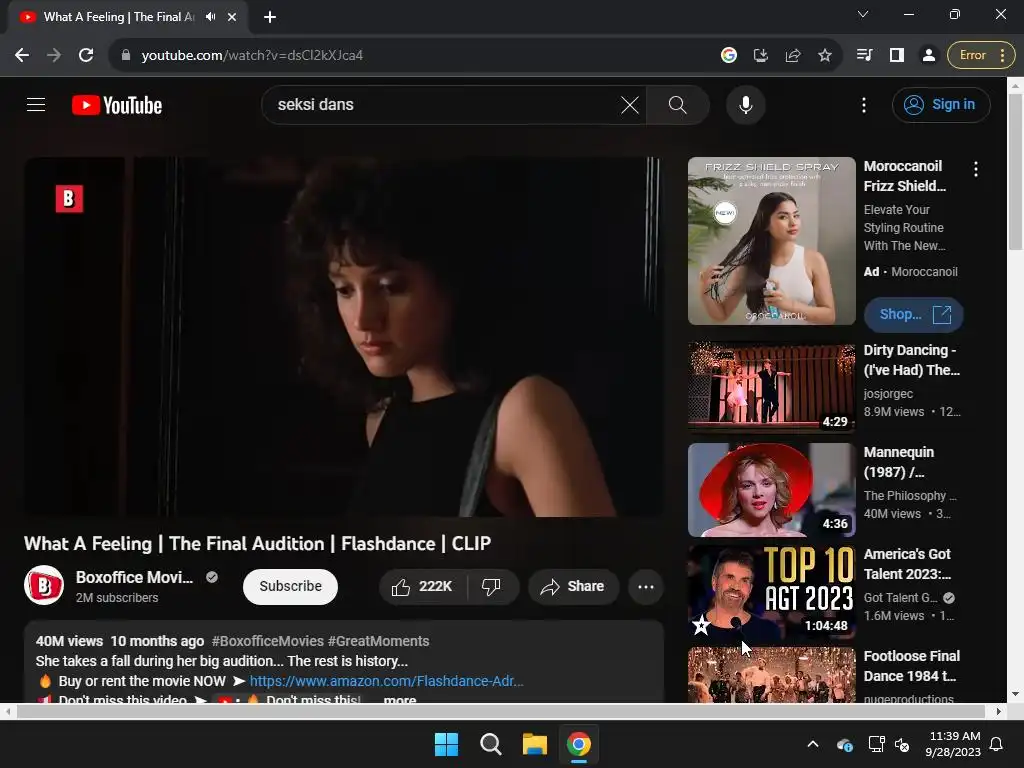
Task: Open notifications bell in taskbar
Action: coord(997,744)
